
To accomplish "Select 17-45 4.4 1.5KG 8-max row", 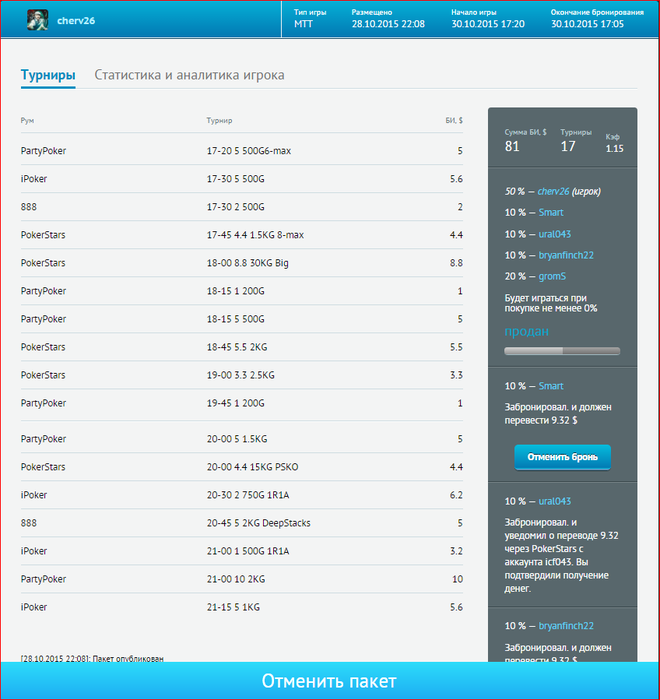I will pos(242,235).
